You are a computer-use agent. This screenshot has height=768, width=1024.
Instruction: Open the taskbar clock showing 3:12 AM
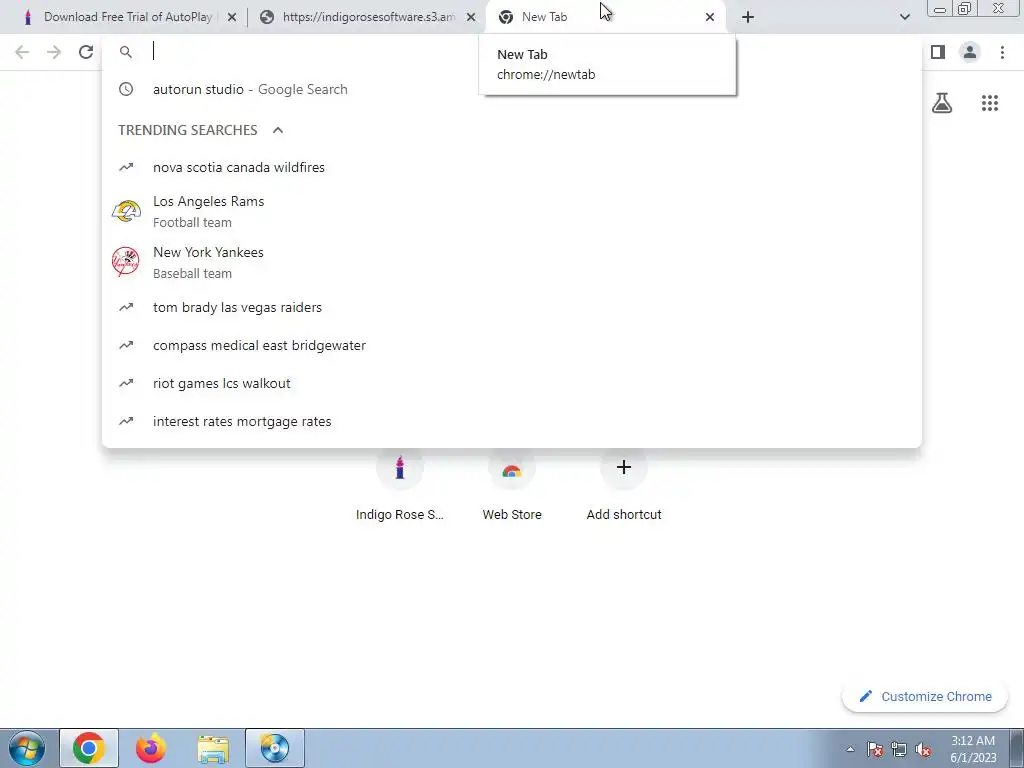pyautogui.click(x=973, y=749)
